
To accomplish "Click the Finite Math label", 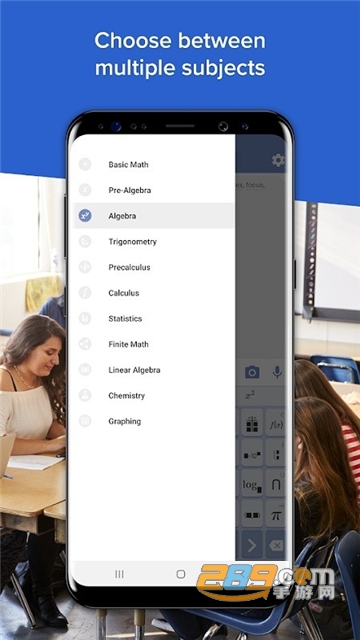I will (x=128, y=344).
